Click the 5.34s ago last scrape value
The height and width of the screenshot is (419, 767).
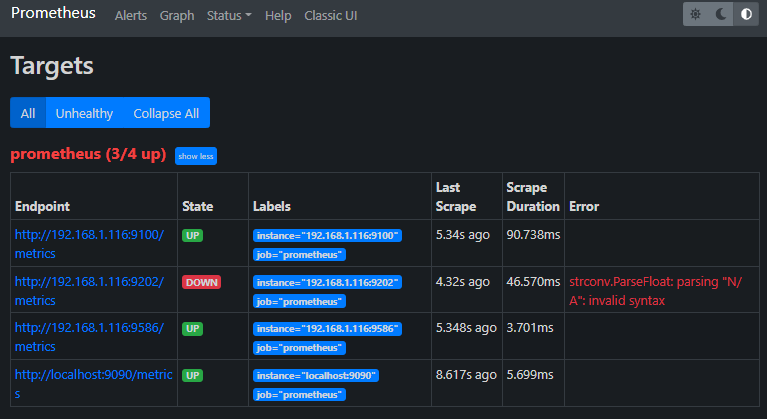[463, 235]
